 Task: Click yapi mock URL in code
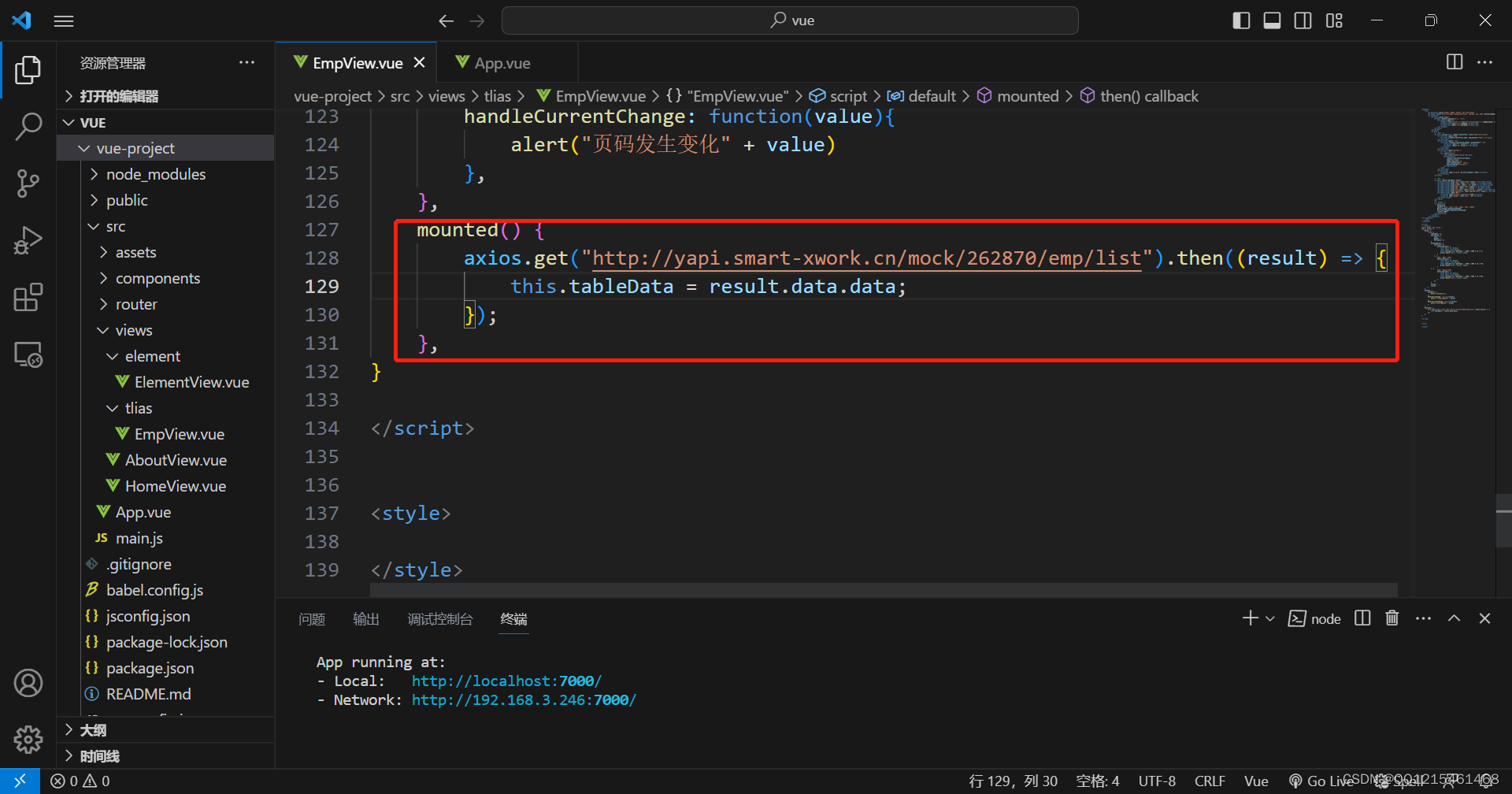click(x=866, y=258)
